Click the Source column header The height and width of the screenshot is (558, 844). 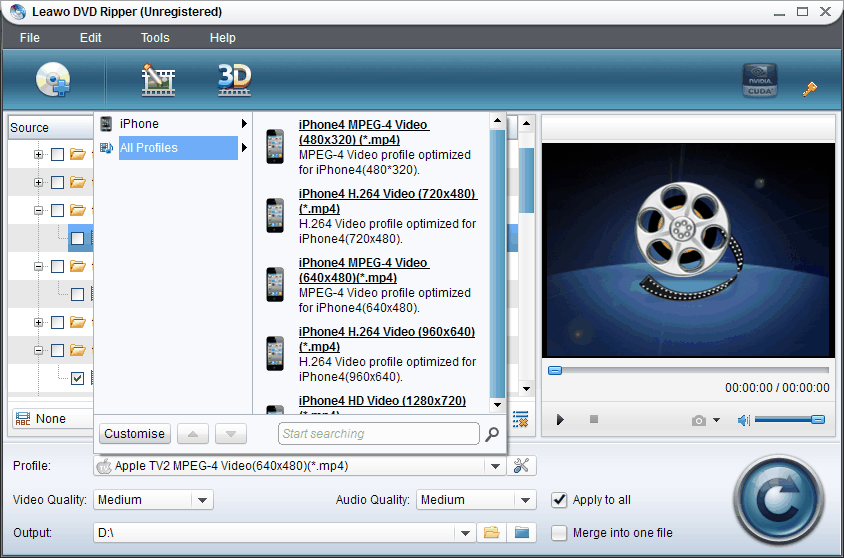pyautogui.click(x=51, y=128)
